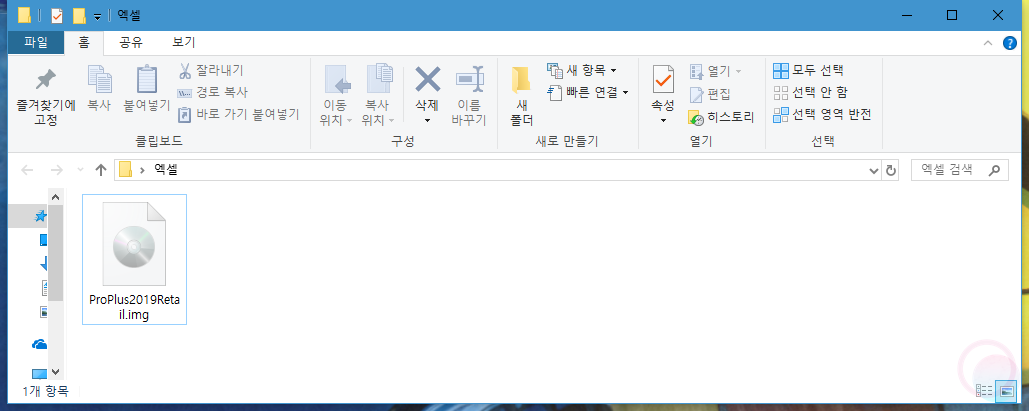Open 빠른 연결 easy access dropdown
The image size is (1029, 411).
pyautogui.click(x=588, y=93)
